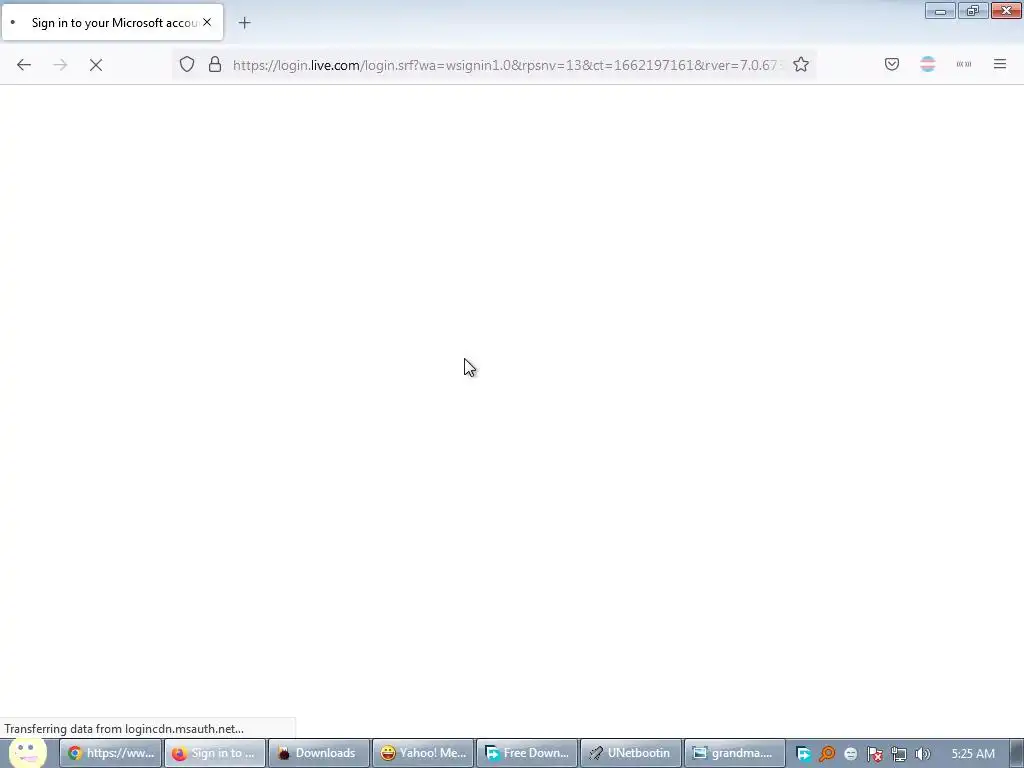Open the network connection tray icon
This screenshot has width=1024, height=768.
click(x=899, y=754)
